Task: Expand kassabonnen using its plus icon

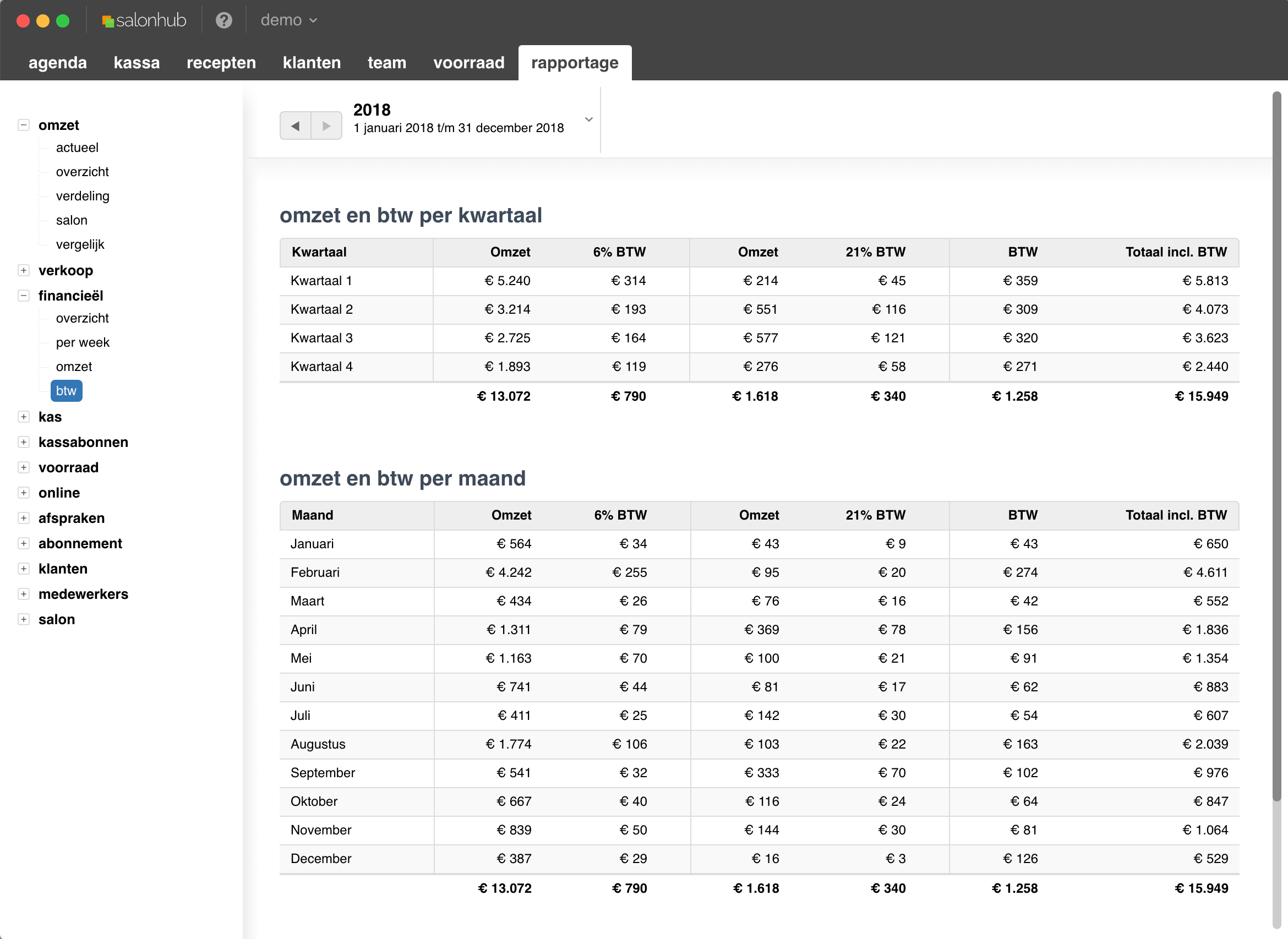Action: (x=23, y=442)
